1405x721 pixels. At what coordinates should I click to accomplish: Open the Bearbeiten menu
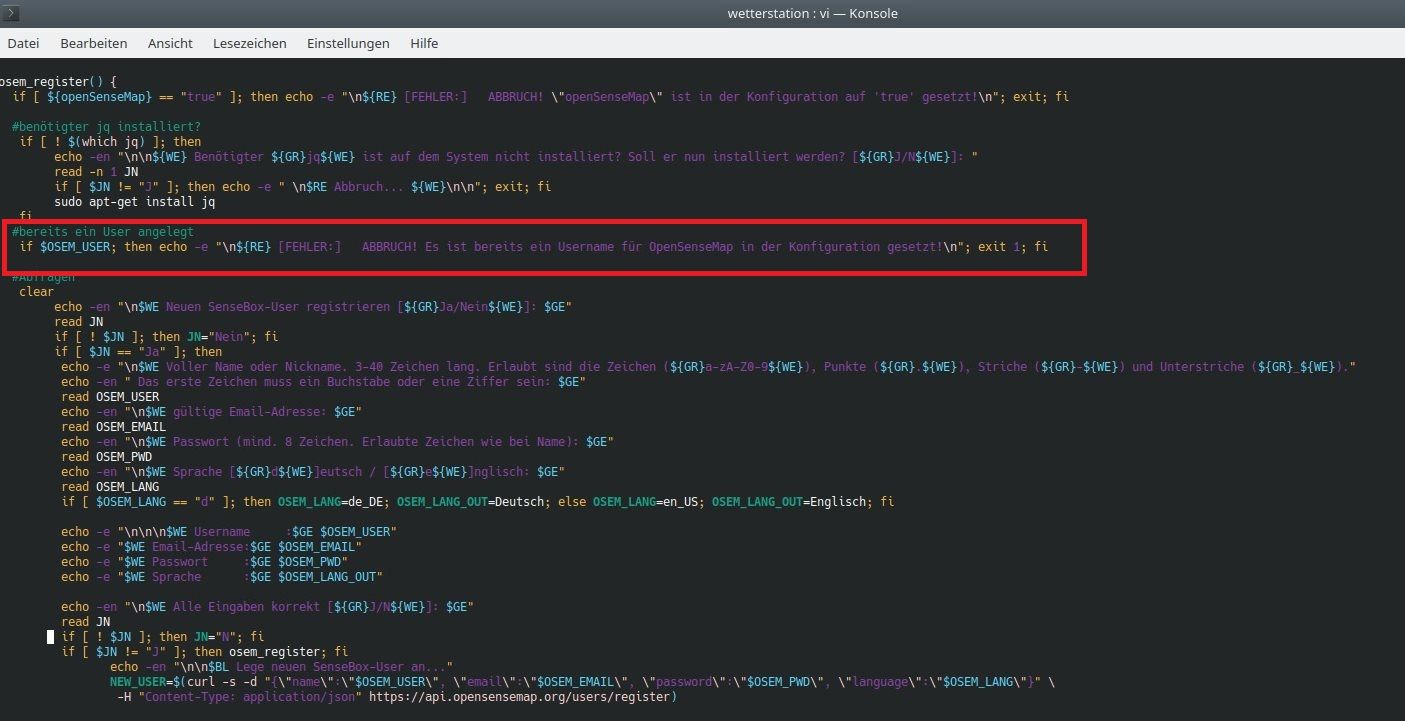[x=94, y=43]
